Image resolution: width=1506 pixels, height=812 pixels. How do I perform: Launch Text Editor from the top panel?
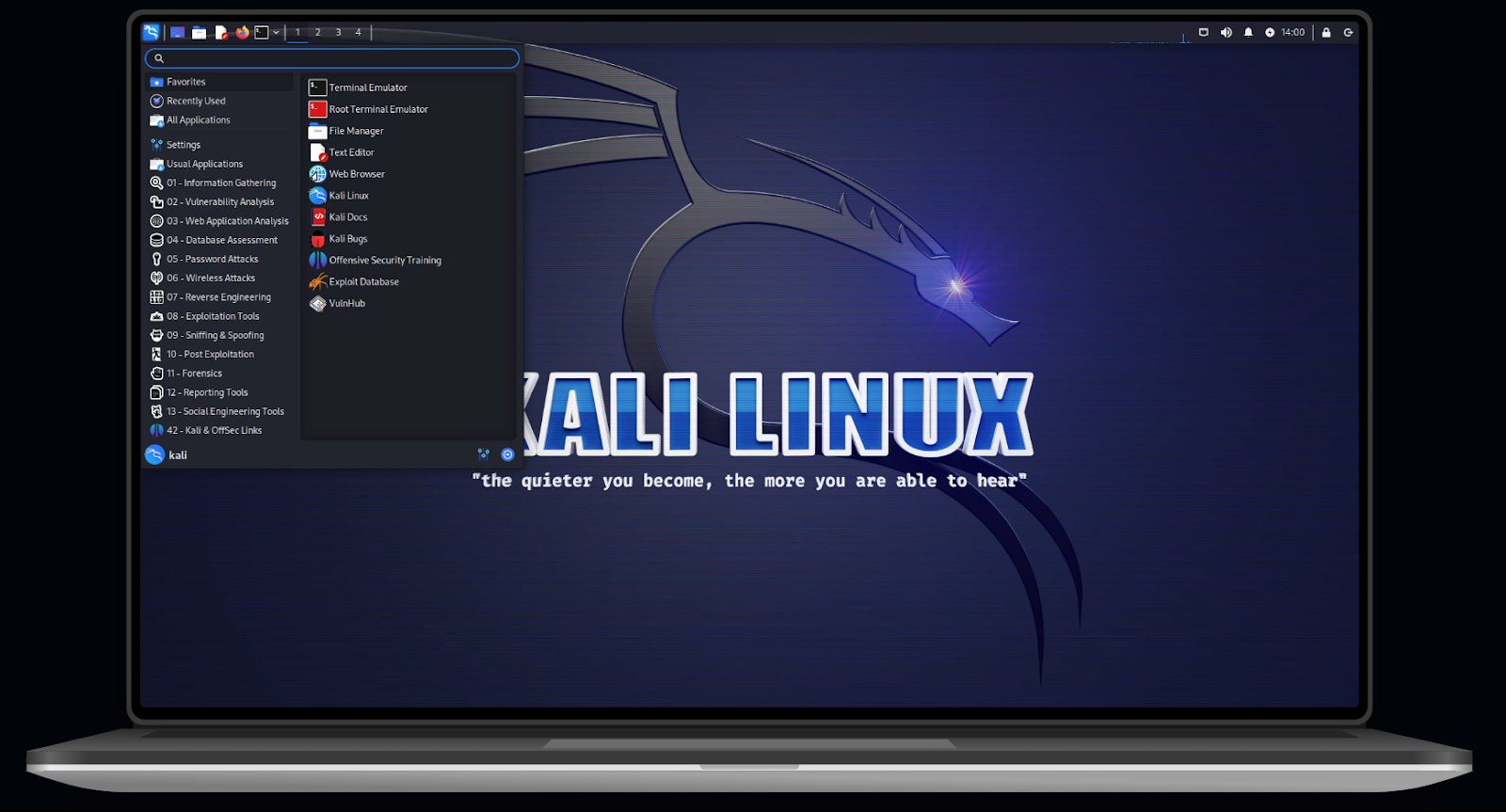[221, 33]
